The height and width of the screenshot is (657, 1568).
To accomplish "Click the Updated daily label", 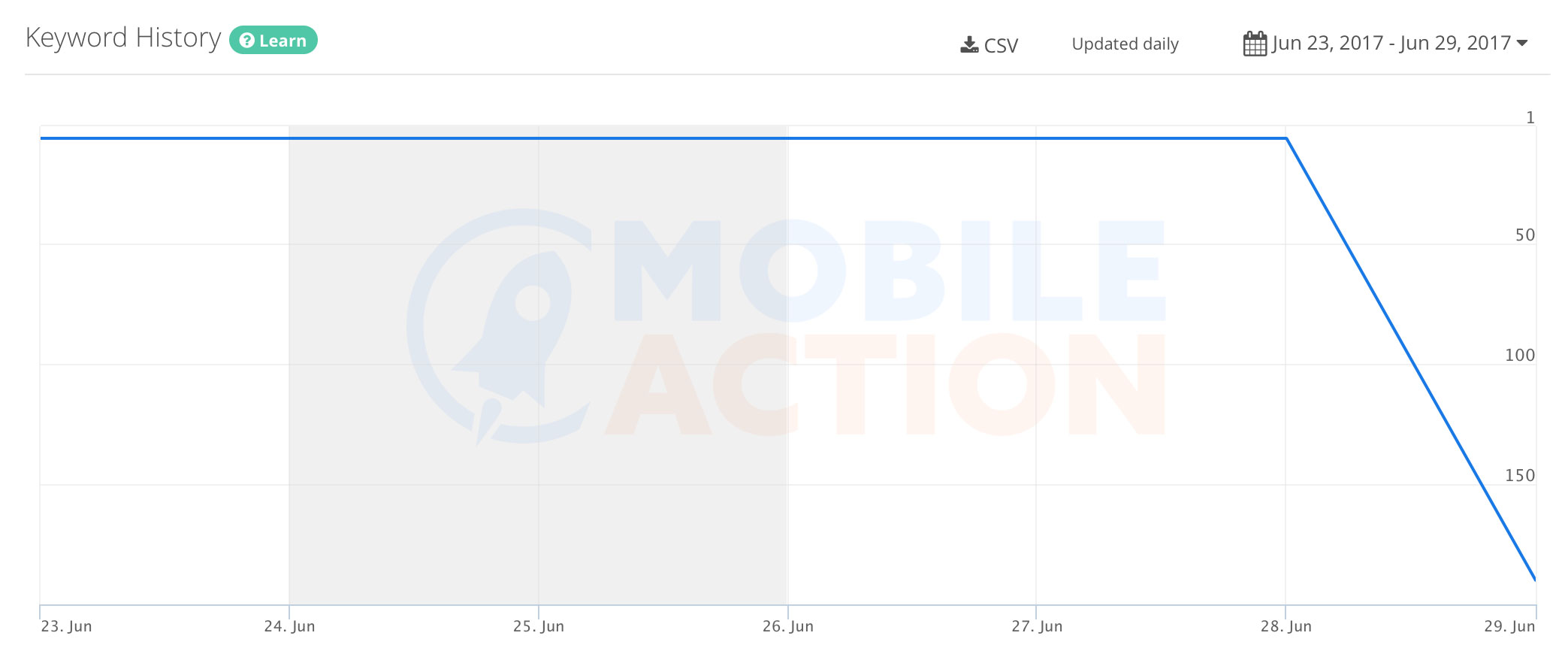I will (1125, 44).
